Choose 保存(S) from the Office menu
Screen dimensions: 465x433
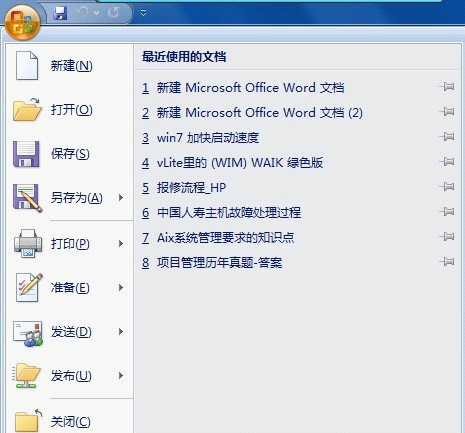70,154
